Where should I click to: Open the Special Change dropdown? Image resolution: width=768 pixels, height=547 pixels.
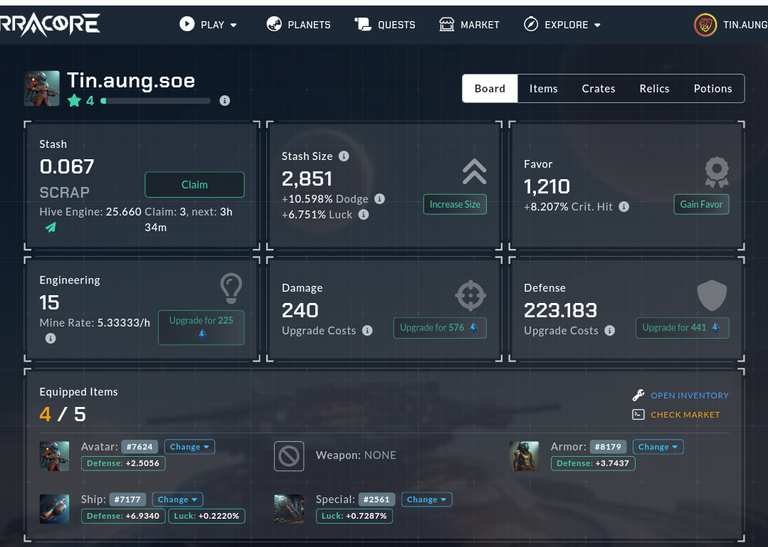[x=427, y=499]
